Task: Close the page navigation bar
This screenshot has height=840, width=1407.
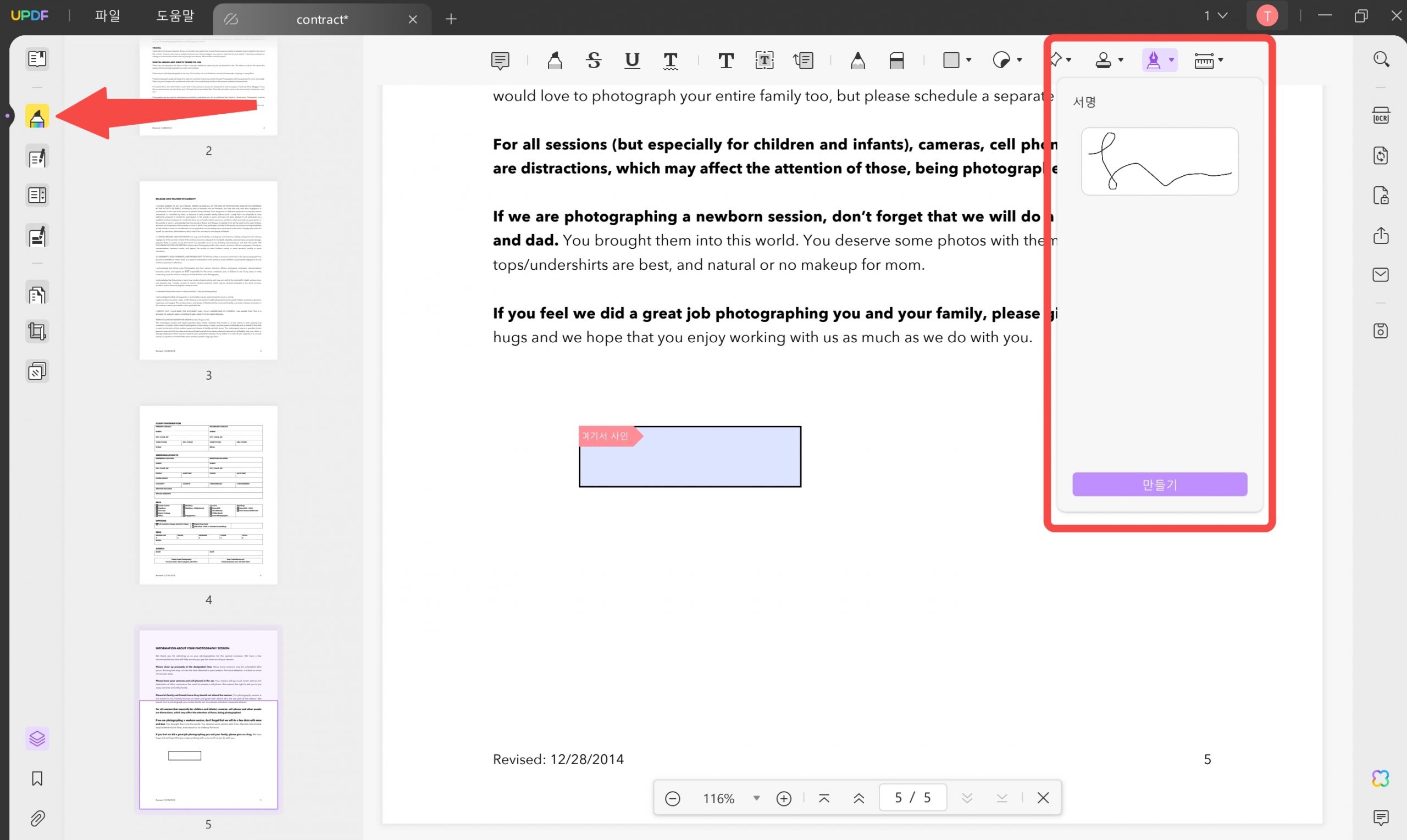Action: 1043,798
